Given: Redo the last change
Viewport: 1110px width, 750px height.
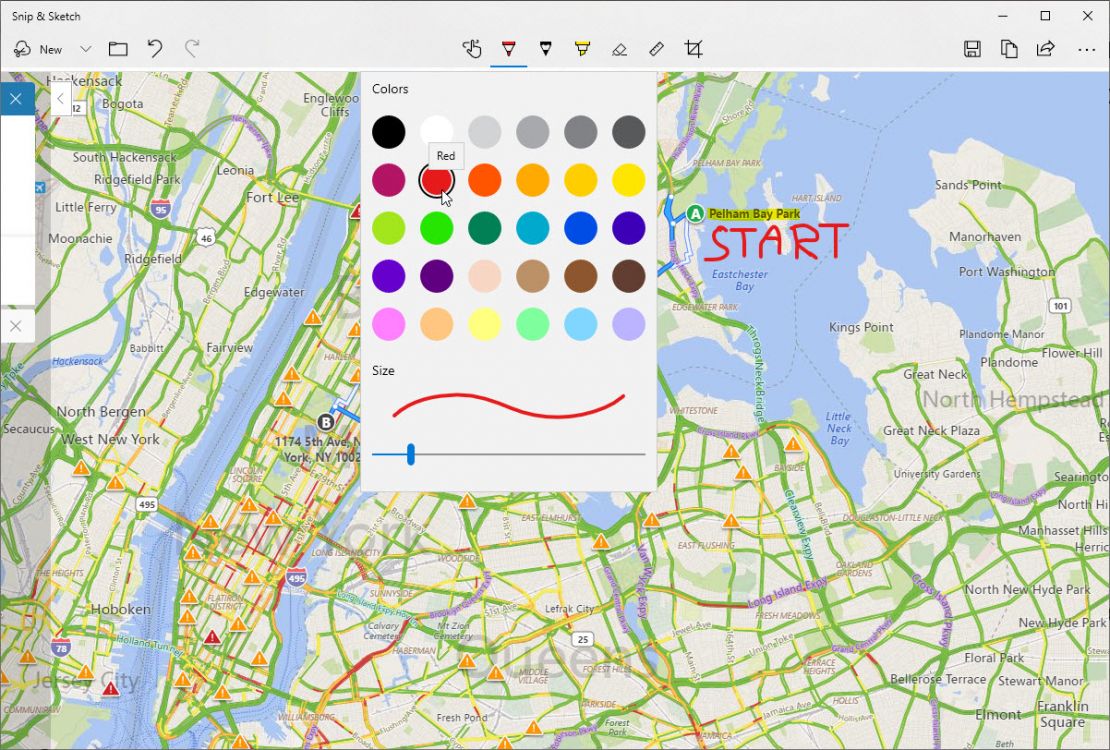Looking at the screenshot, I should coord(191,48).
